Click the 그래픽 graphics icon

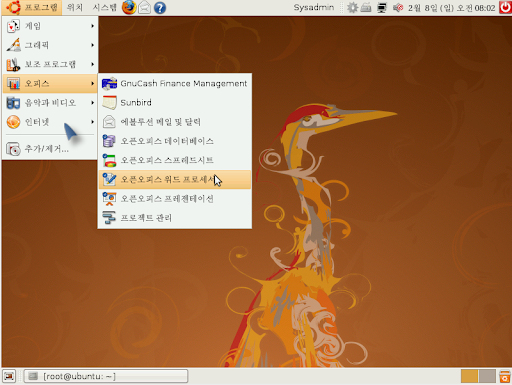pos(13,45)
